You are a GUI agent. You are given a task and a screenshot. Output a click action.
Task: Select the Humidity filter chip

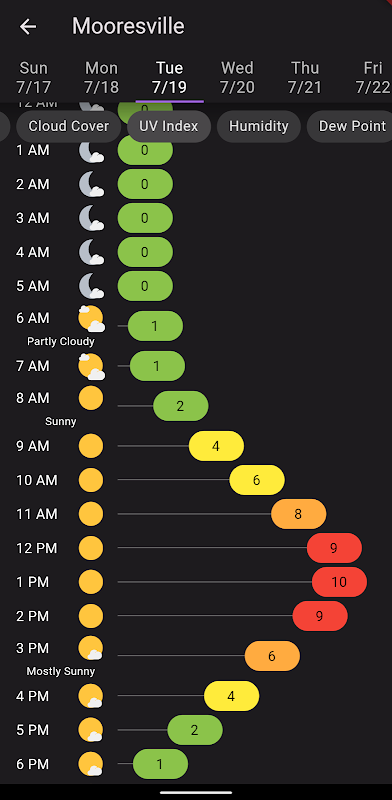pos(258,126)
